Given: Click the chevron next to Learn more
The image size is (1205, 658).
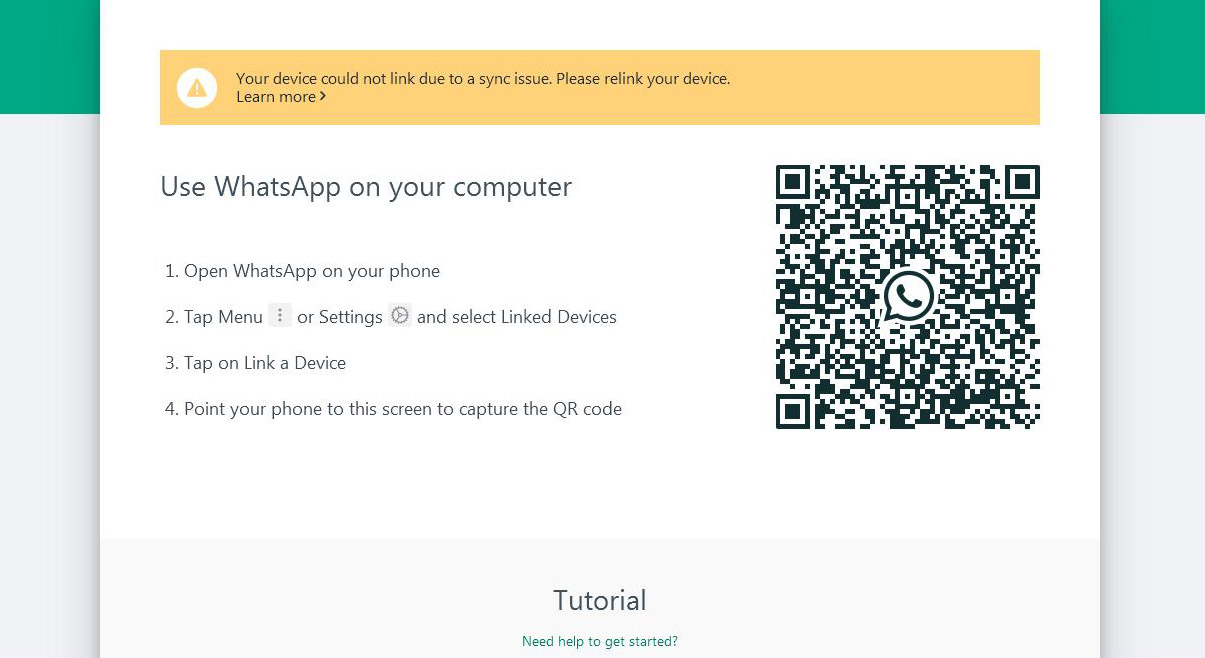Looking at the screenshot, I should [x=322, y=97].
